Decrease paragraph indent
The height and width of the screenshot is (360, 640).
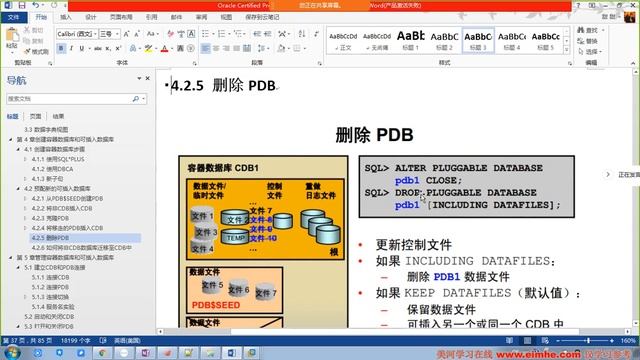click(x=257, y=34)
